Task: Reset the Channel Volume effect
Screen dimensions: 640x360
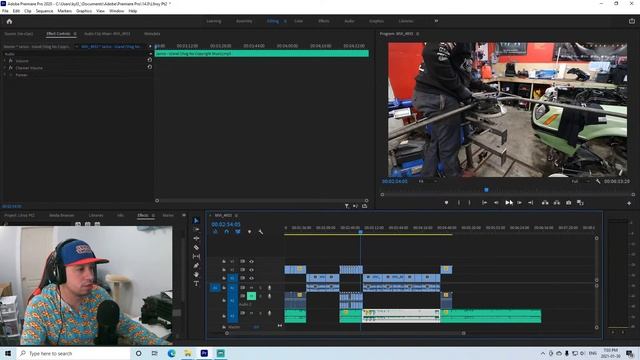Action: pyautogui.click(x=150, y=67)
